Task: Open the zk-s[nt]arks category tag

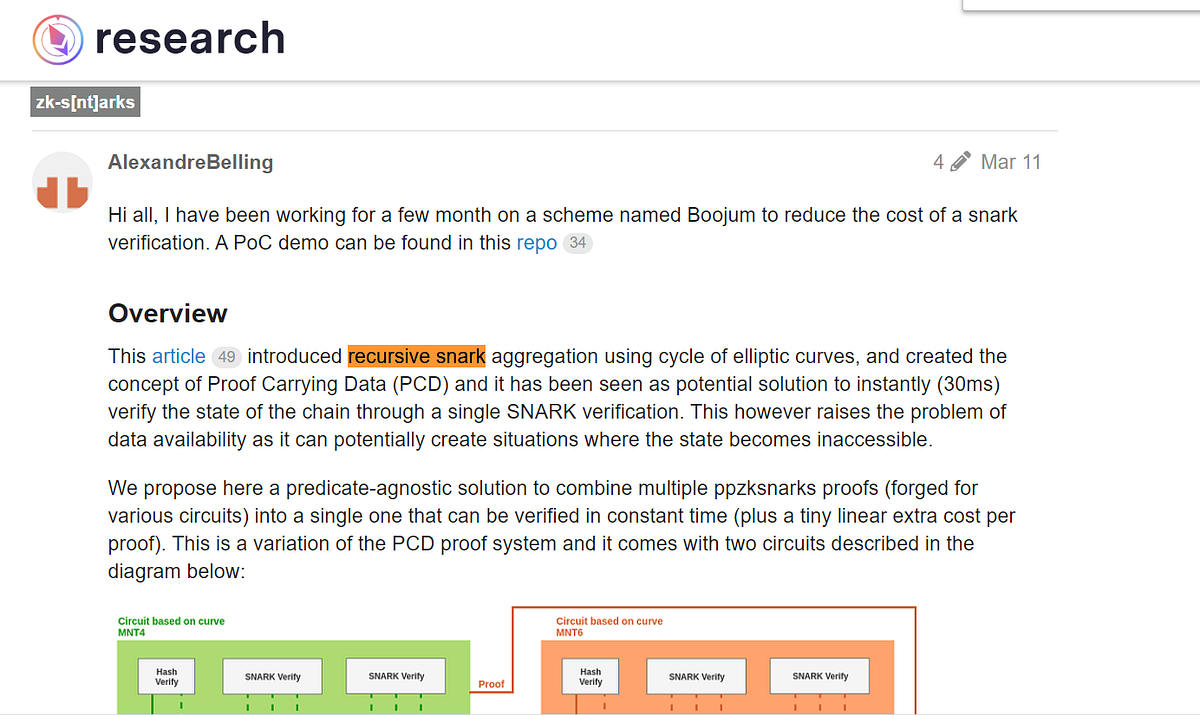Action: (85, 101)
